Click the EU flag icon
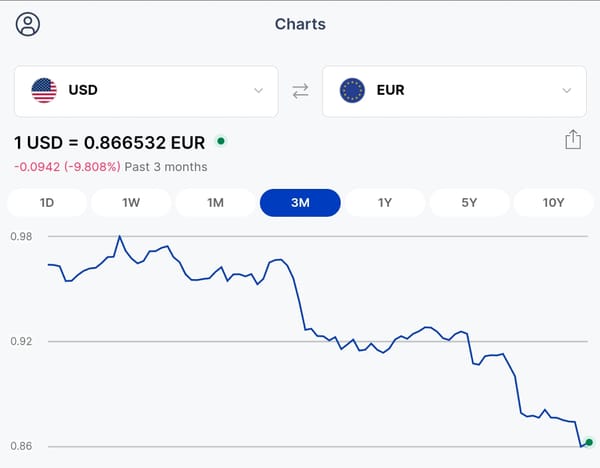Viewport: 600px width, 468px height. [x=352, y=91]
